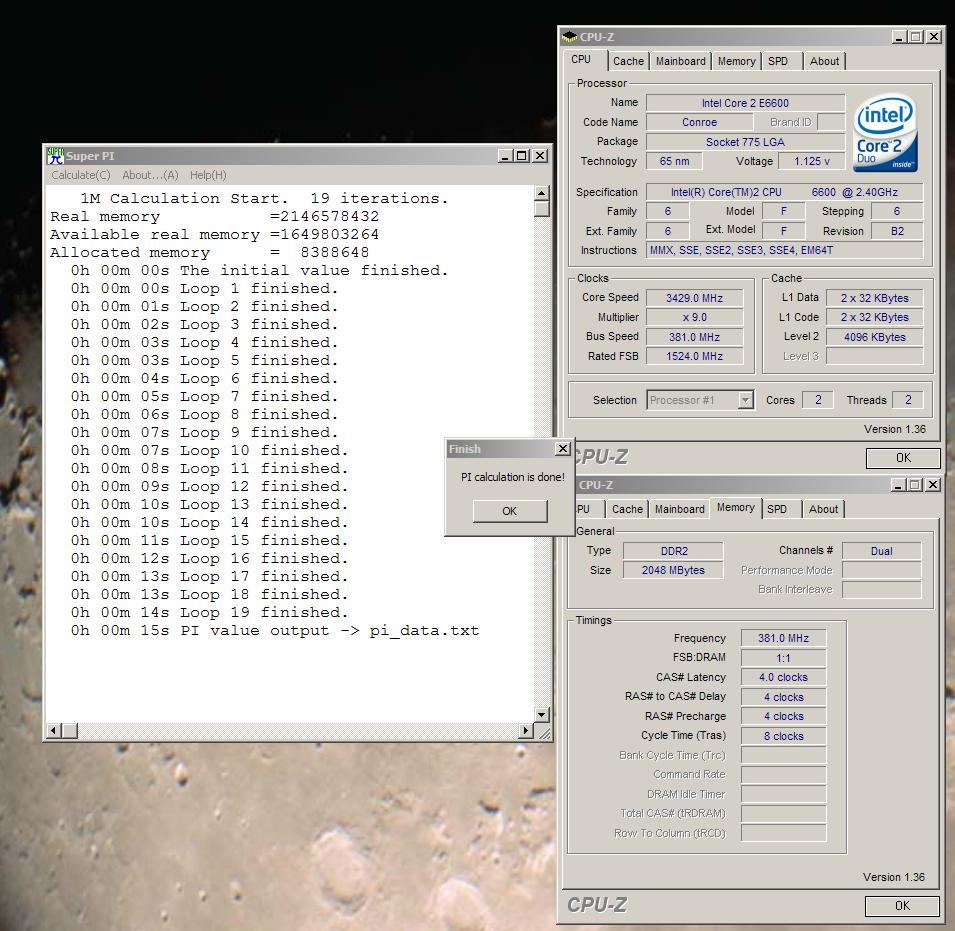This screenshot has width=955, height=931.
Task: Click the 'Loop 19 finished.' line
Action: tap(264, 613)
